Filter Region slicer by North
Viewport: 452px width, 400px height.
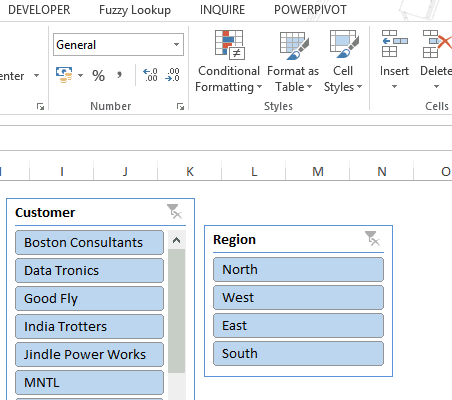point(298,269)
